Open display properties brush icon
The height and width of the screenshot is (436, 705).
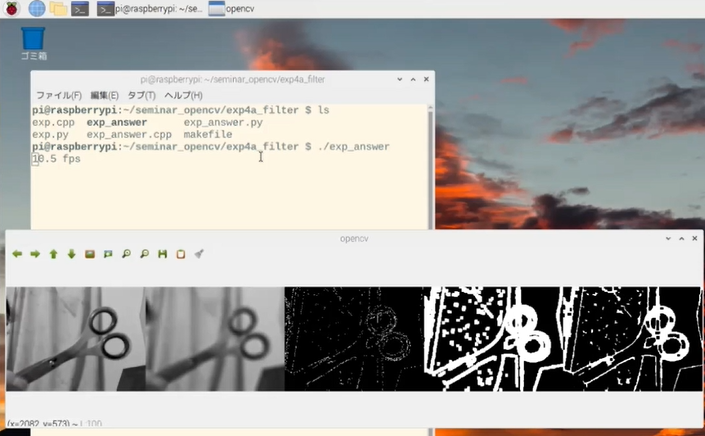click(199, 255)
